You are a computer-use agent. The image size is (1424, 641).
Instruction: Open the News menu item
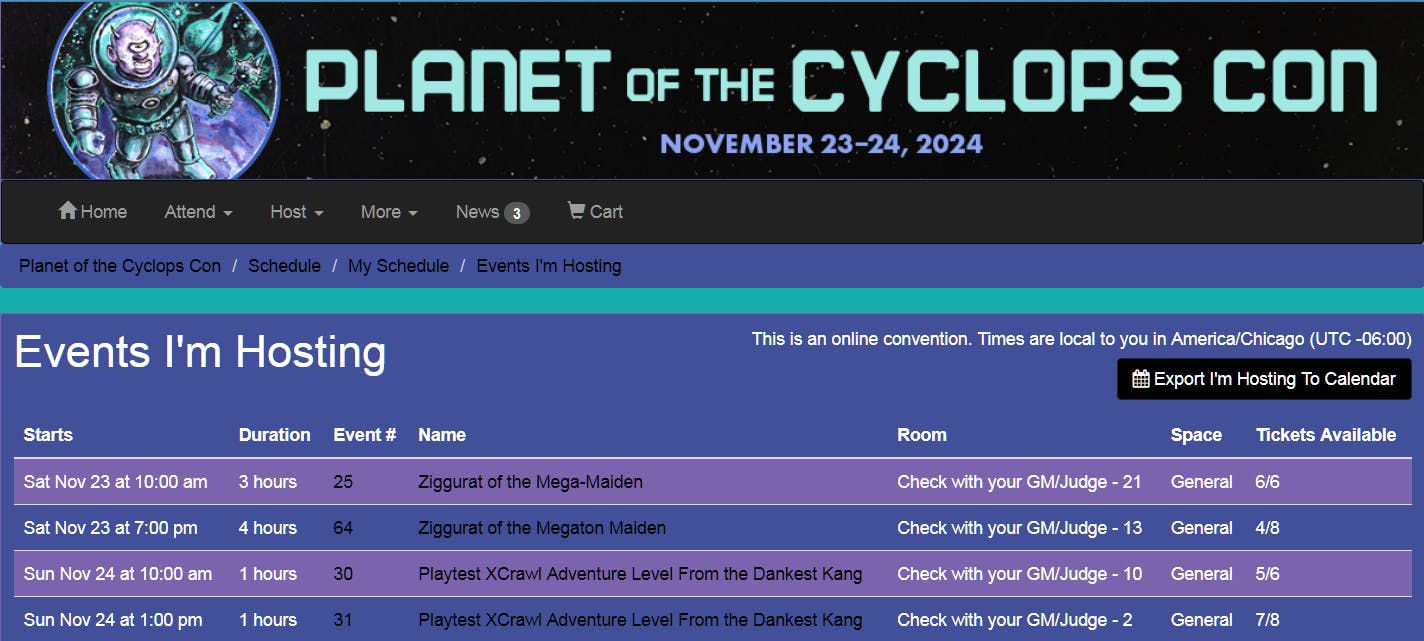(477, 212)
